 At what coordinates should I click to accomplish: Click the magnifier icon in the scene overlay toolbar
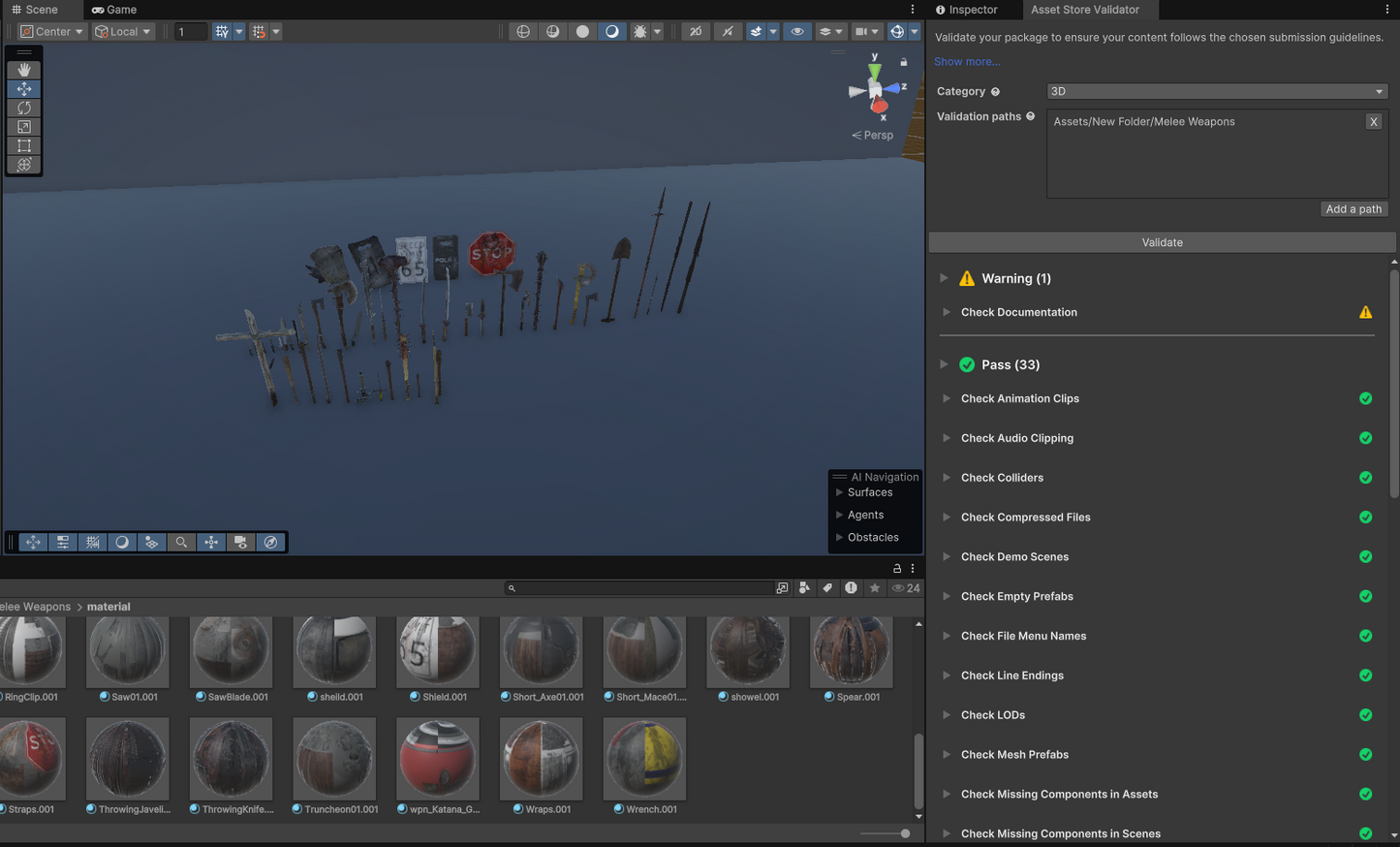click(x=181, y=543)
